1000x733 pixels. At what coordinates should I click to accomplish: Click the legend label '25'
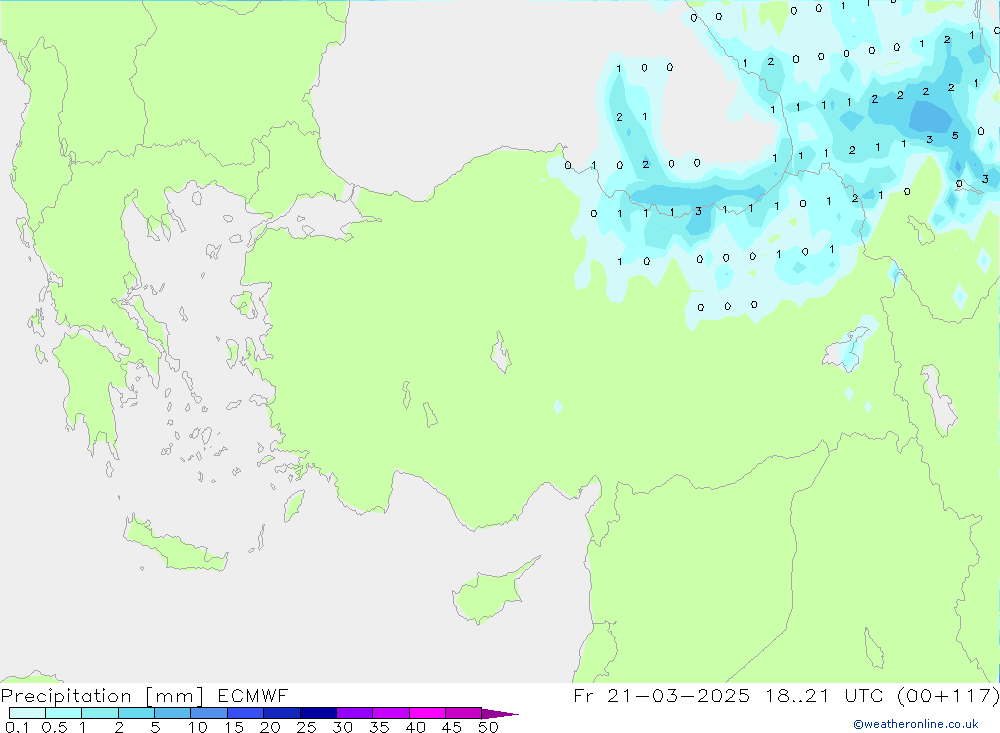click(306, 727)
